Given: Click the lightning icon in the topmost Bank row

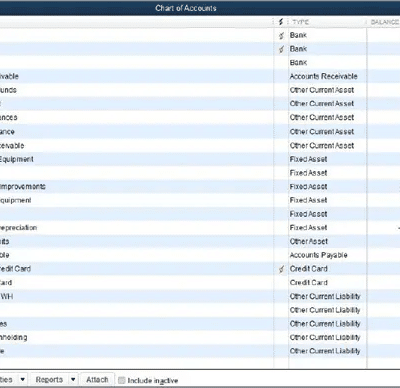Looking at the screenshot, I should pos(281,35).
